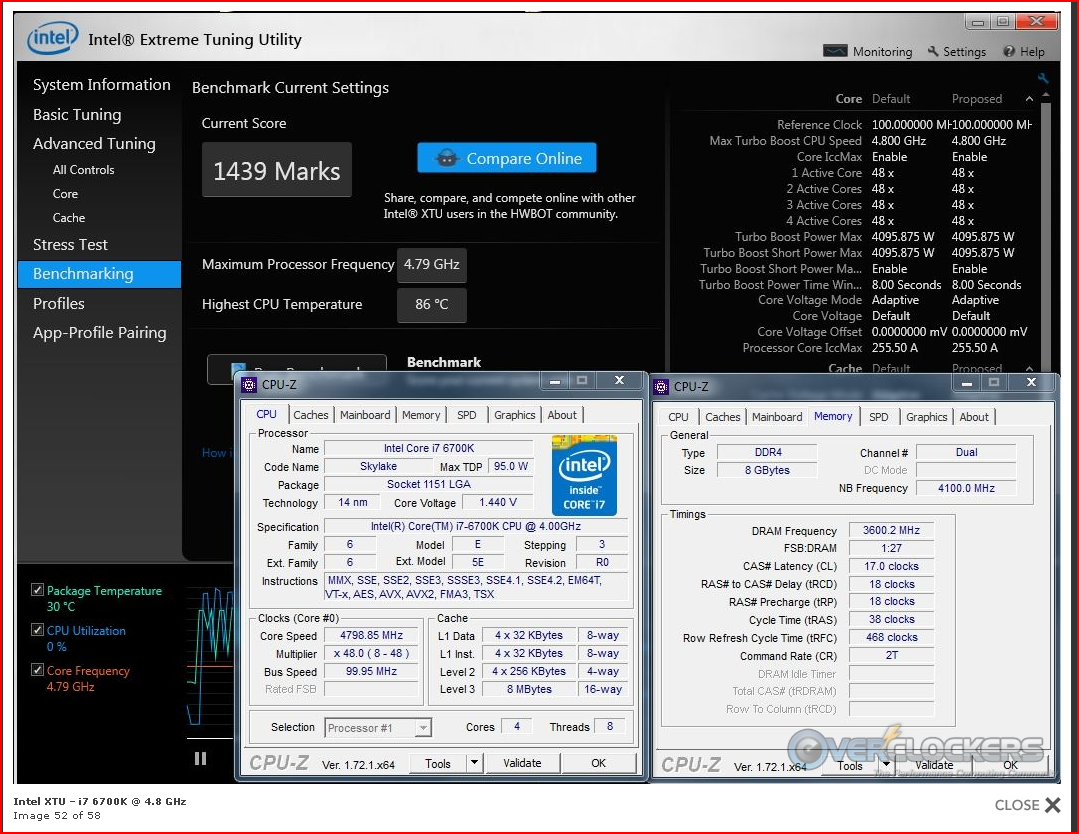The width and height of the screenshot is (1079, 834).
Task: Select Stress Test in the sidebar
Action: (70, 244)
